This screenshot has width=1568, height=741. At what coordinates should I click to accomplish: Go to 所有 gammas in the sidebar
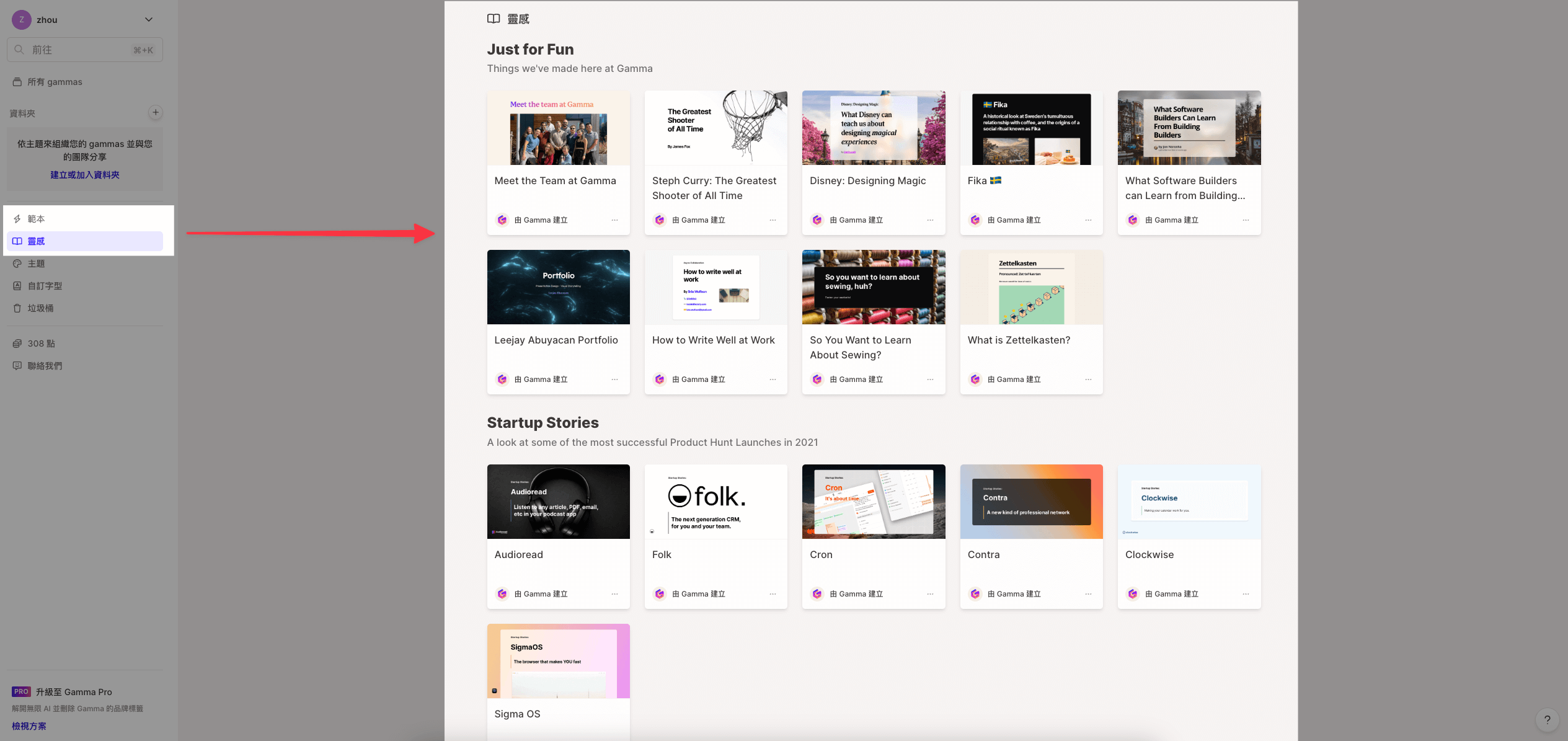click(55, 82)
